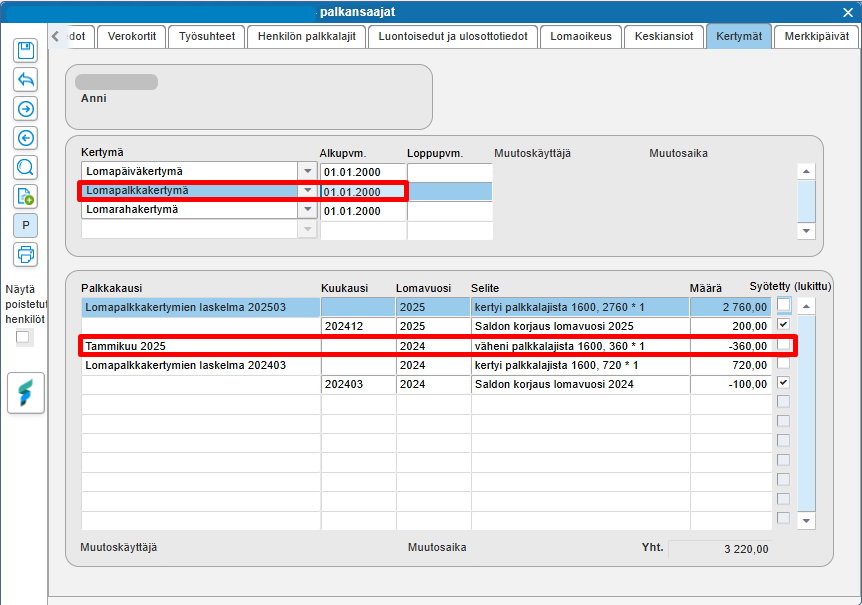Expand the Lomapäiväkertymä dropdown
Viewport: 862px width, 605px height.
point(308,171)
